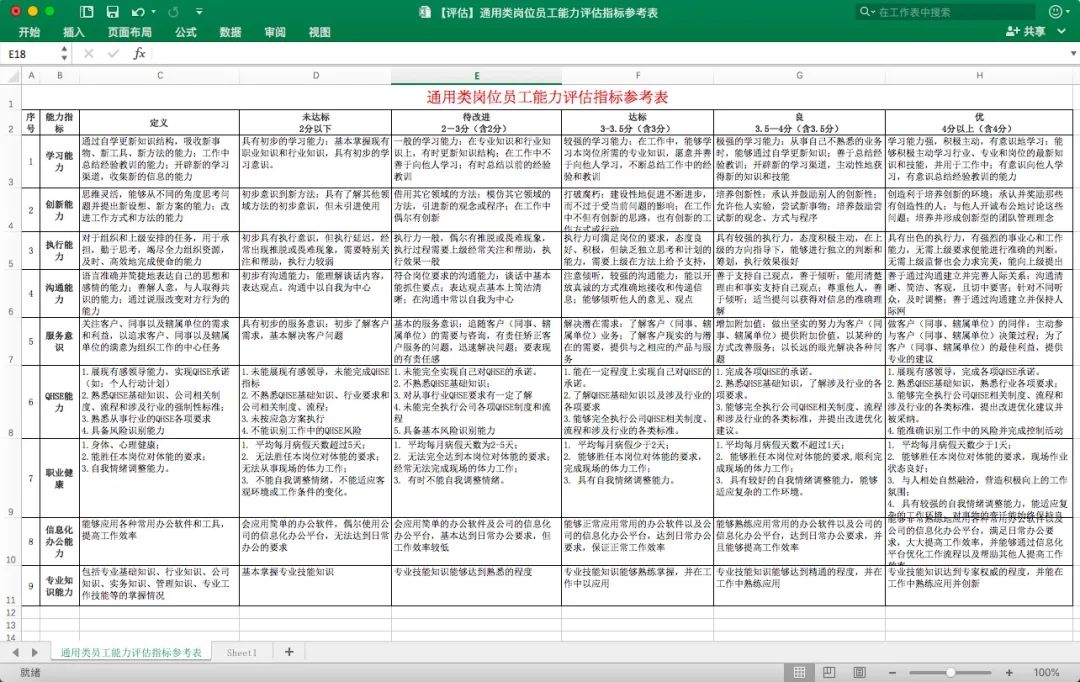Select the 学习能力 cell
The image size is (1080, 682).
coord(59,162)
